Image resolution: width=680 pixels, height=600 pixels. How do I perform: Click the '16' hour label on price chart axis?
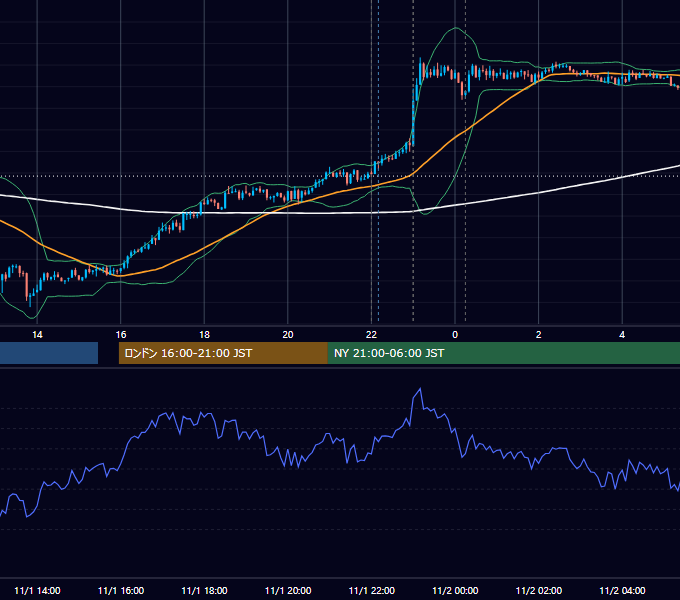(121, 335)
